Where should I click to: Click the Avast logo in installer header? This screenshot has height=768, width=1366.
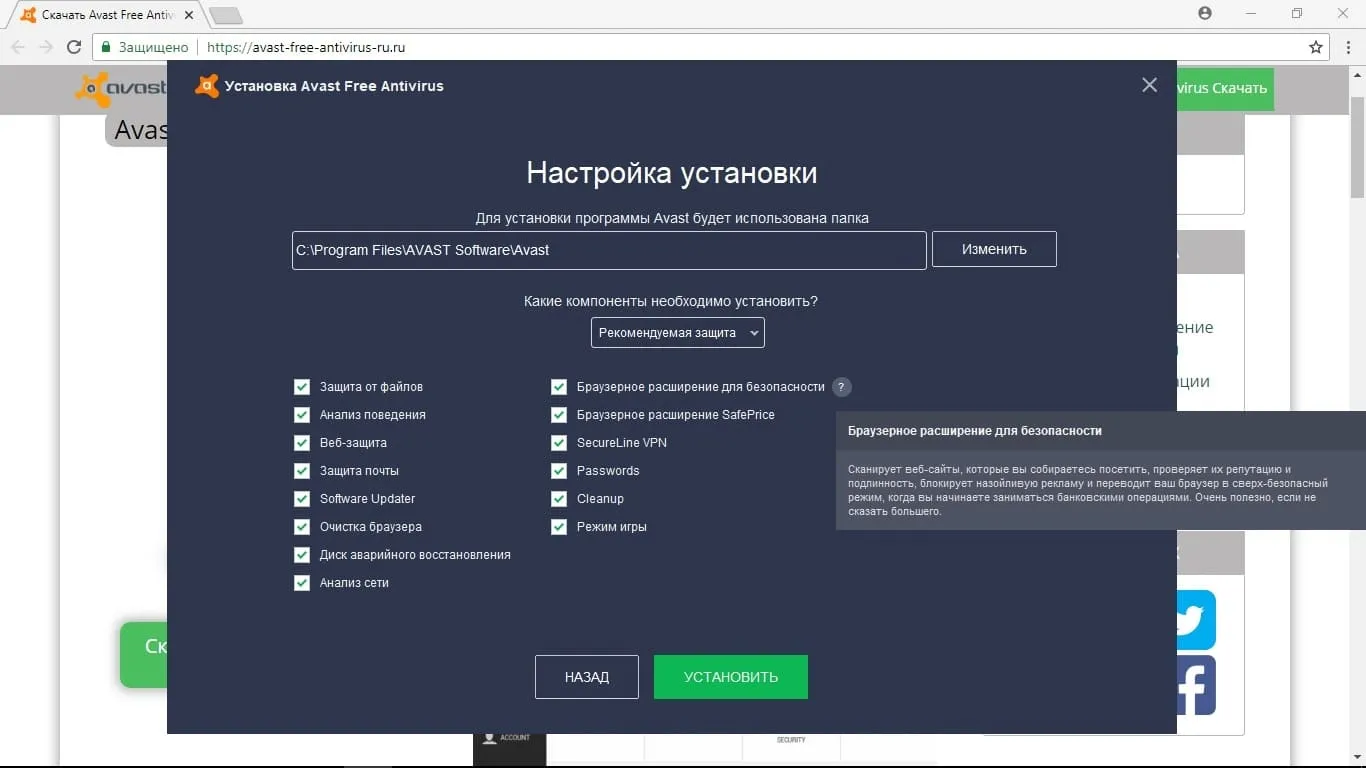[207, 86]
